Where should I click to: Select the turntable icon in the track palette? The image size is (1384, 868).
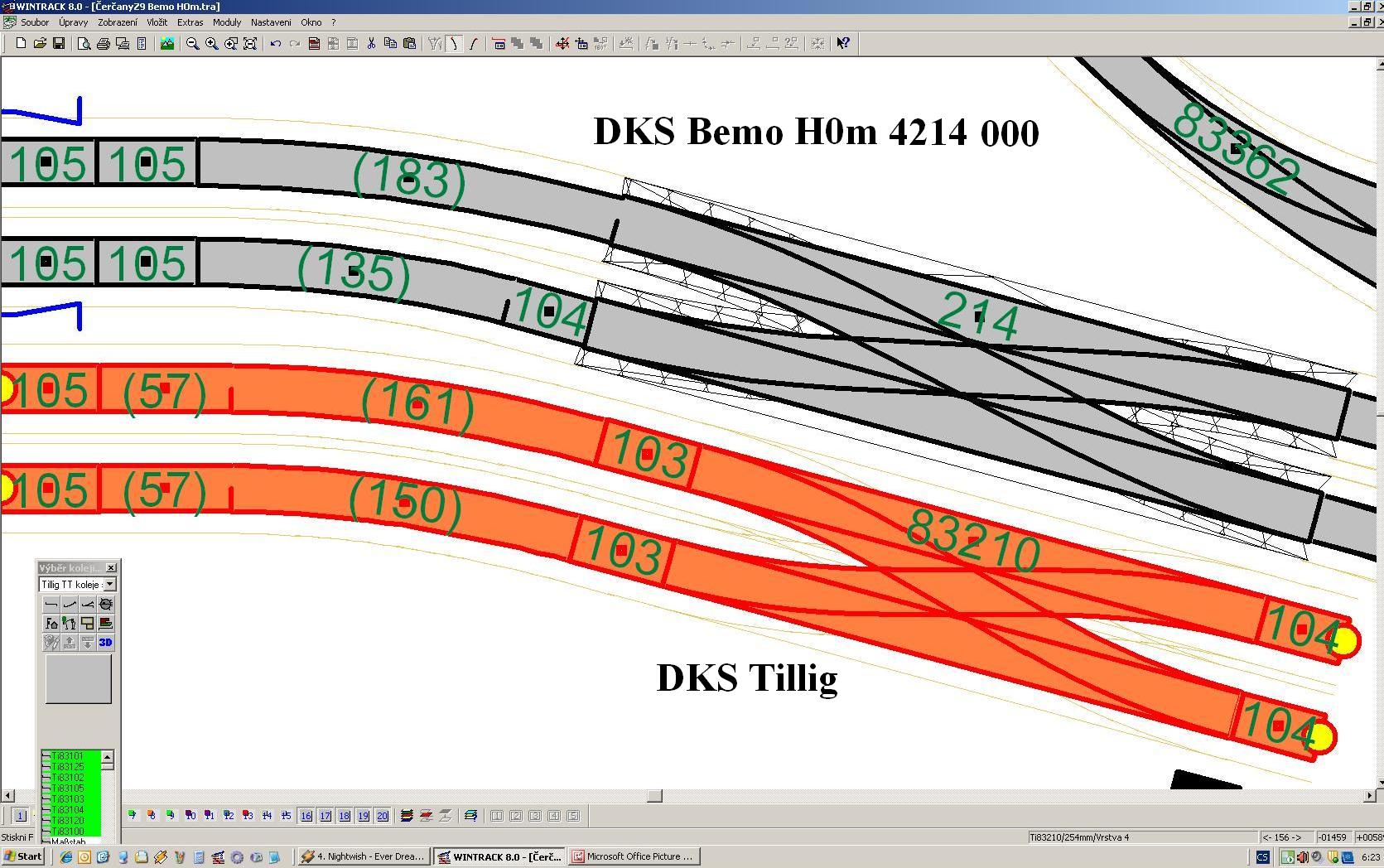tap(106, 605)
